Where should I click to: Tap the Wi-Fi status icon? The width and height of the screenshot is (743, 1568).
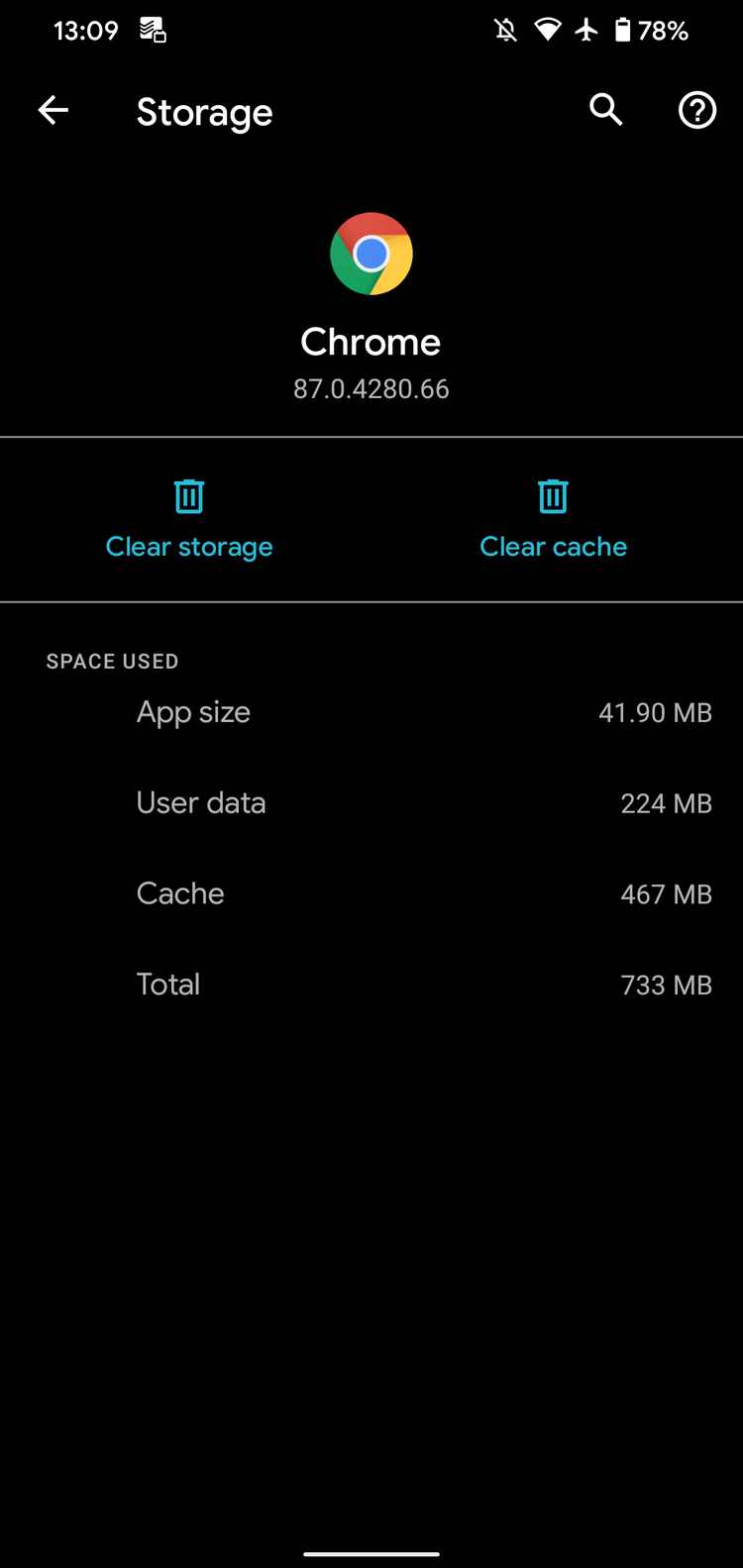(547, 30)
